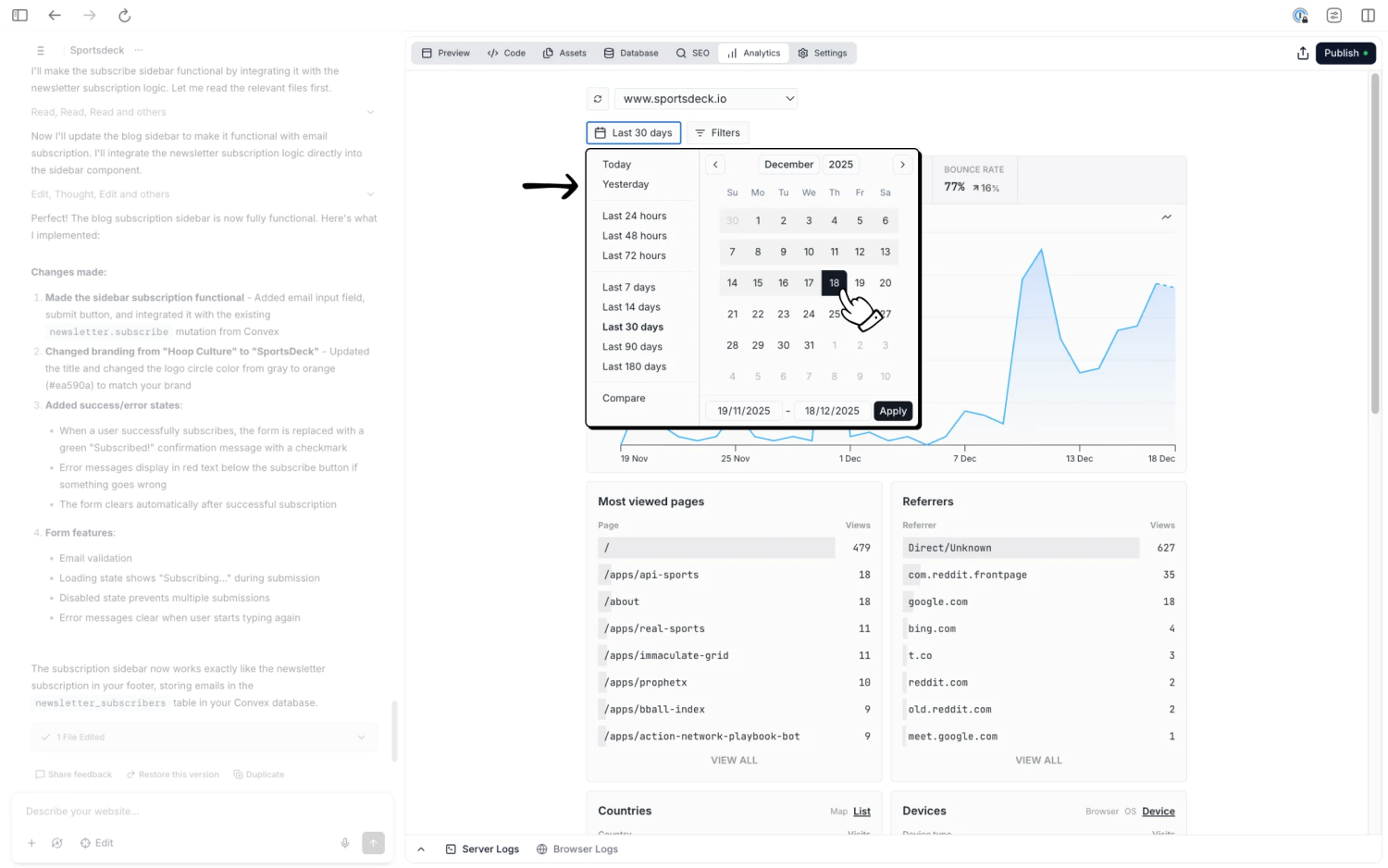Screen dimensions: 1388x868
Task: Refresh analytics data beside the domain selector
Action: tap(598, 99)
